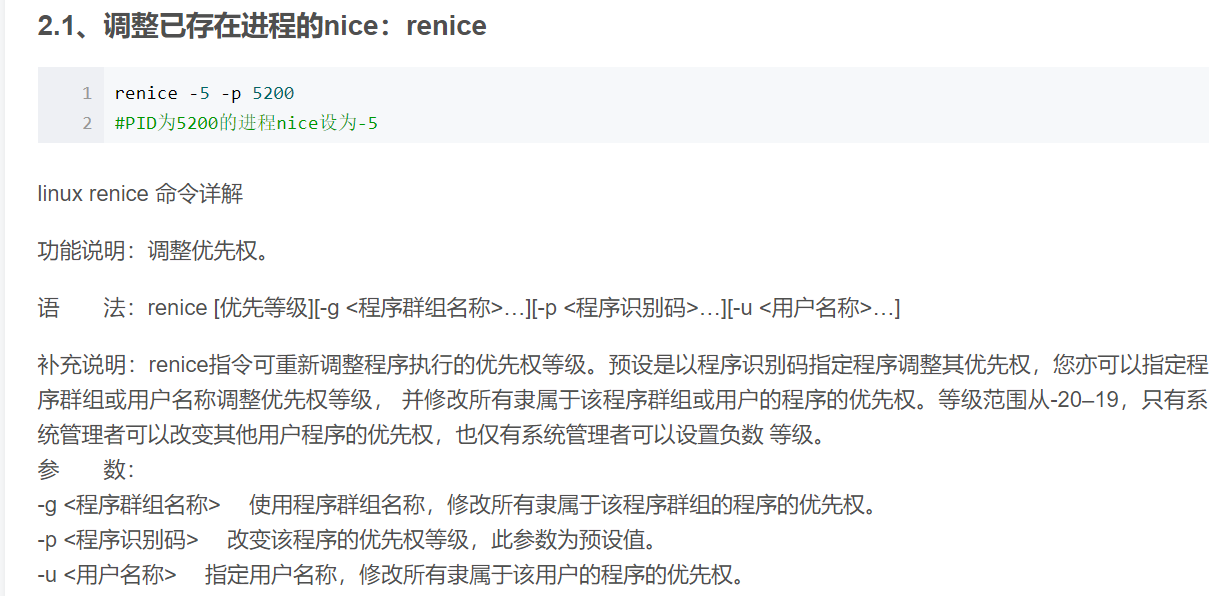Click line number 2 in the code block

[x=87, y=124]
